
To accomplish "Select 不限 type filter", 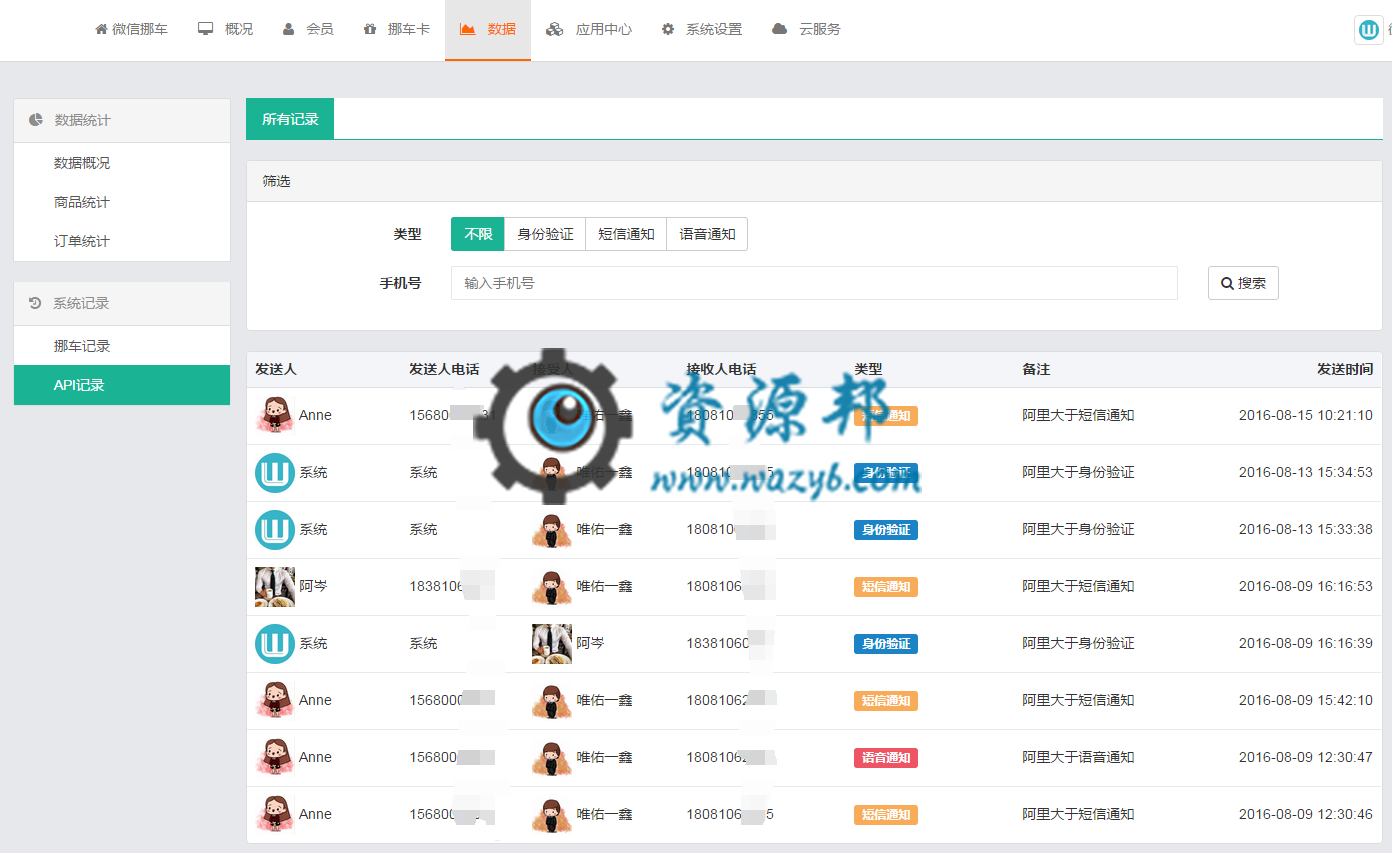I will [478, 234].
